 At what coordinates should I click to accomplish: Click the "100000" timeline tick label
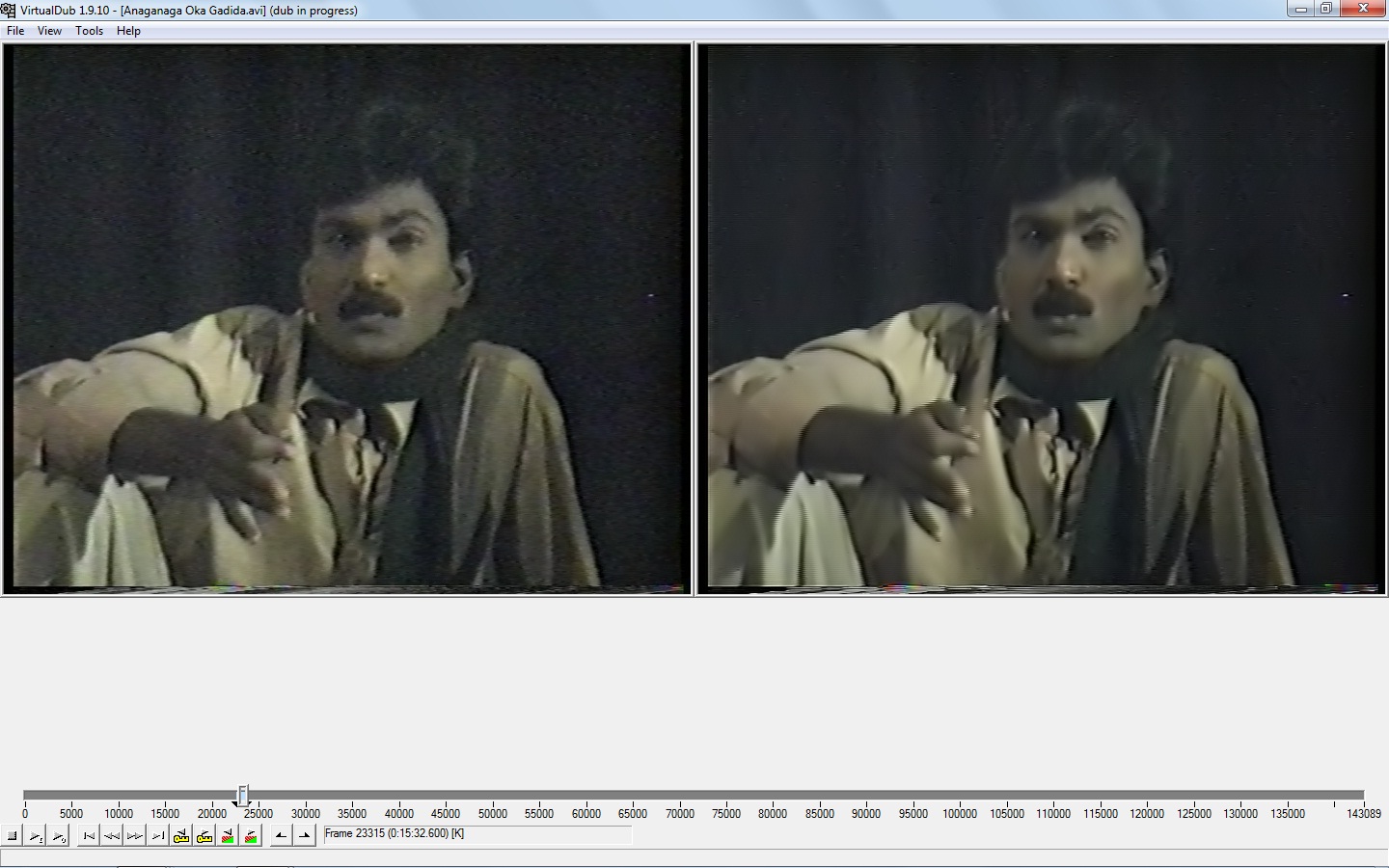coord(960,814)
